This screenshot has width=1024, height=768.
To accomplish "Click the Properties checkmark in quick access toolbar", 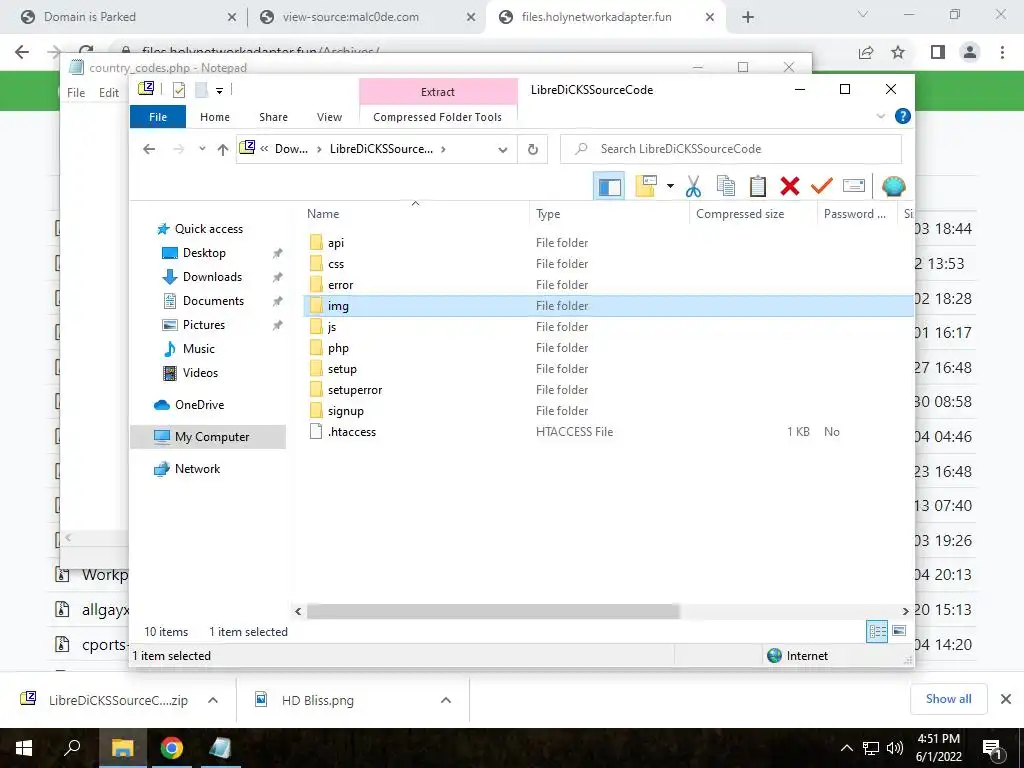I will [178, 90].
